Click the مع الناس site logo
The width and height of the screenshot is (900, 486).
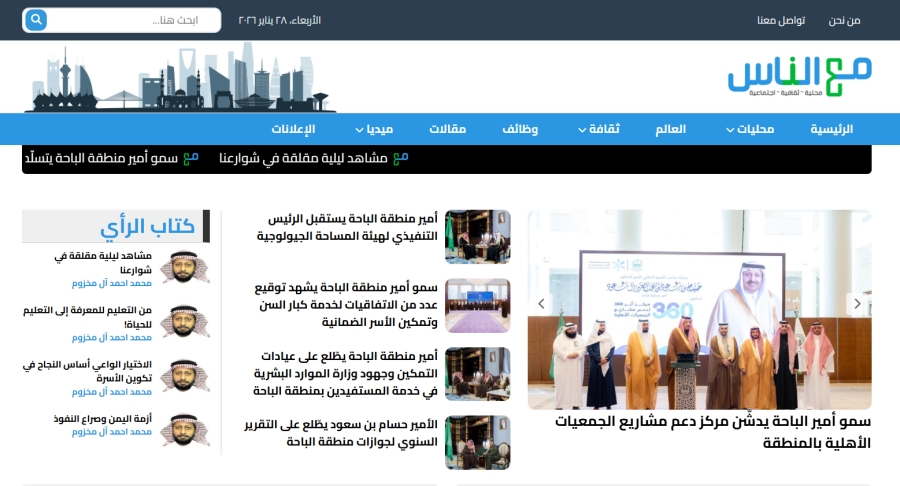799,76
